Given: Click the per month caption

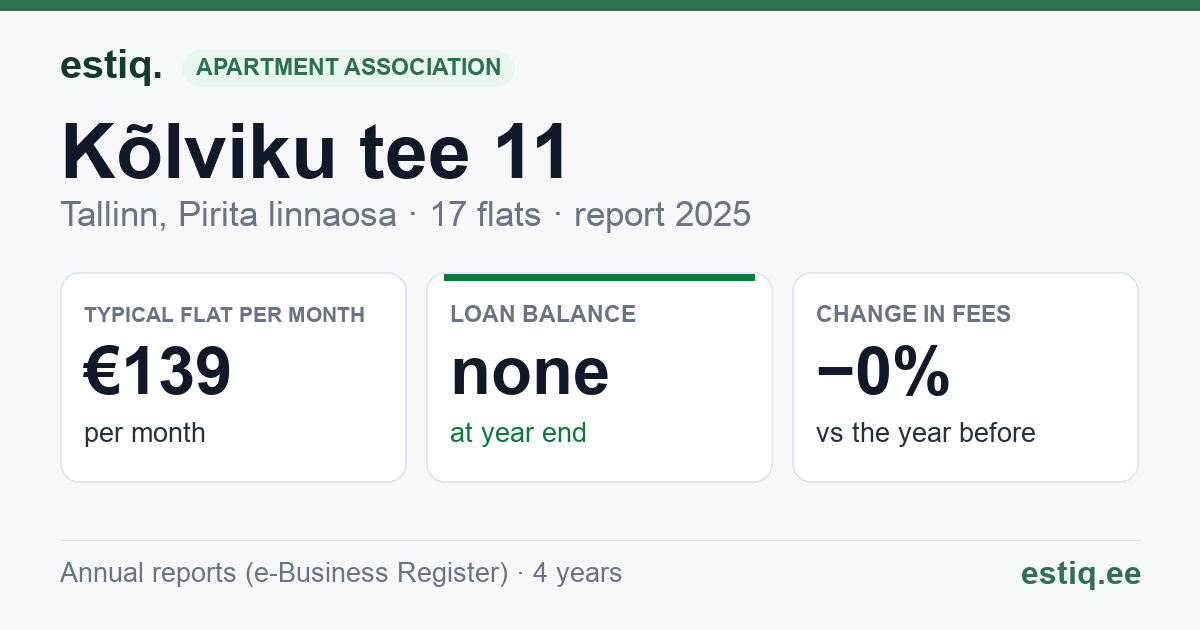Looking at the screenshot, I should [x=145, y=433].
